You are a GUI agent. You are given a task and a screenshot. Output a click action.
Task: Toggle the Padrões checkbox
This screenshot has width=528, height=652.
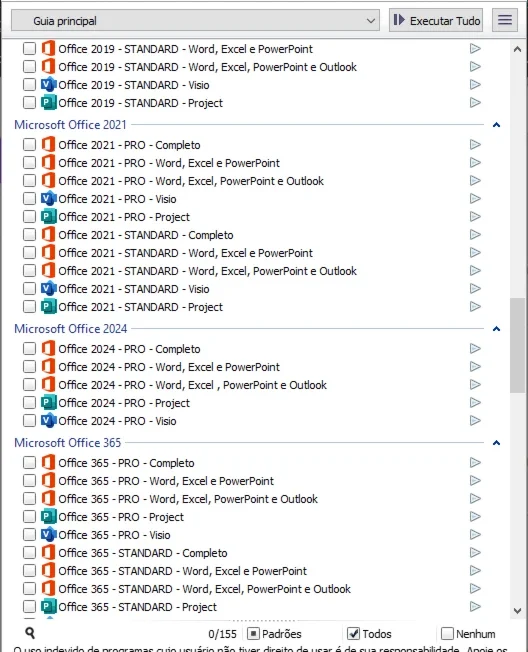click(253, 634)
